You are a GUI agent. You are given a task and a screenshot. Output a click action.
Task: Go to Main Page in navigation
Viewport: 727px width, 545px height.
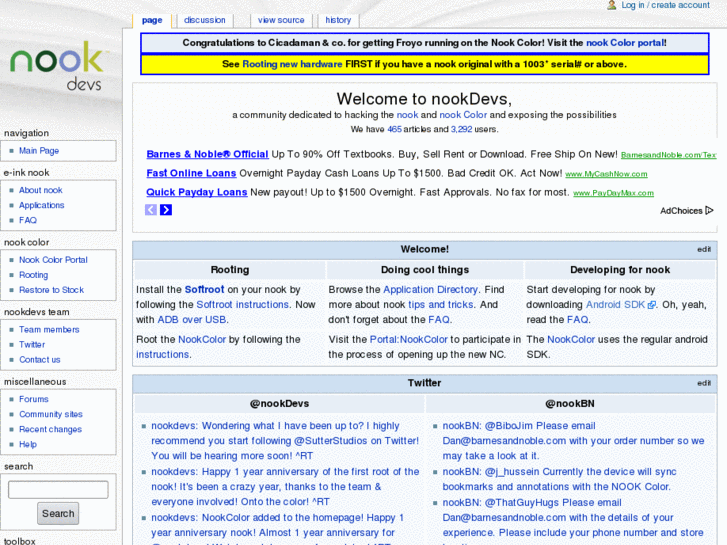click(39, 151)
